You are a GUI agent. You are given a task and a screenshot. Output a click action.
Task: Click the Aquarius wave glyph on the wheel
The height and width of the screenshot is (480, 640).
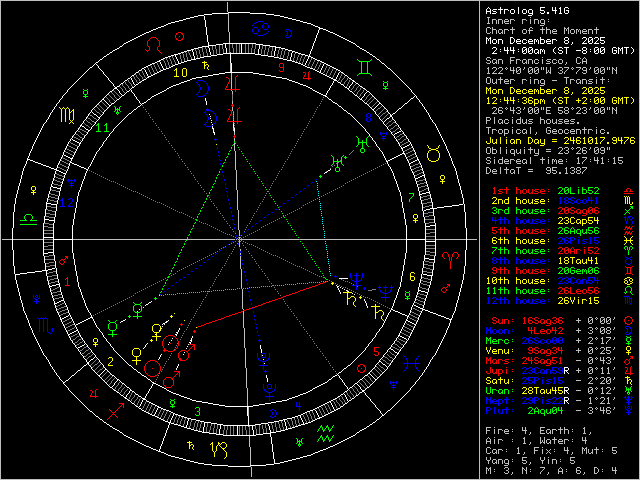click(x=325, y=434)
